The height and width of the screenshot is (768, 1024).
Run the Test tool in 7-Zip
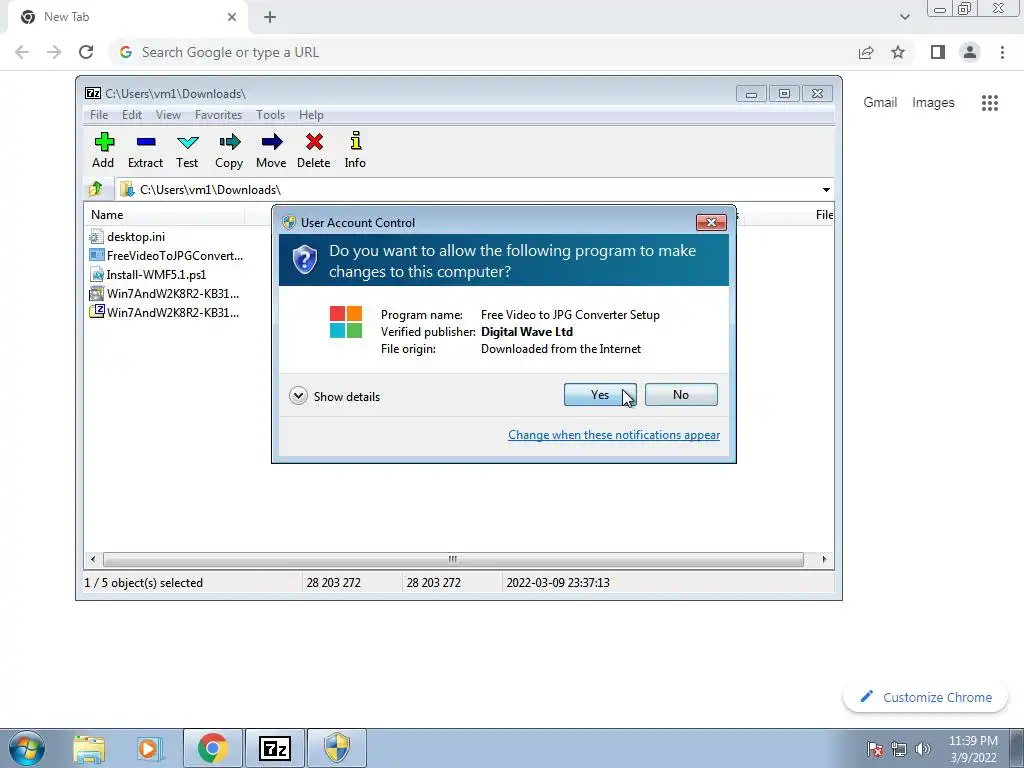coord(187,150)
